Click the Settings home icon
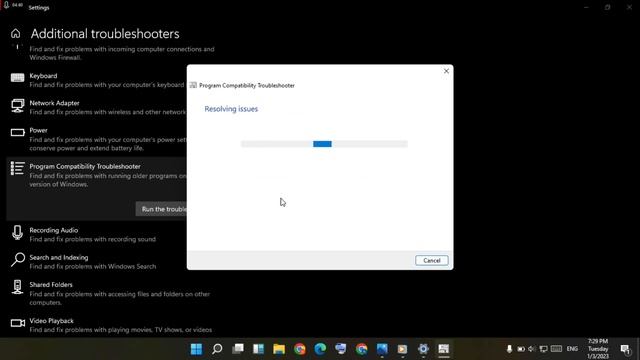The height and width of the screenshot is (360, 640). 16,33
